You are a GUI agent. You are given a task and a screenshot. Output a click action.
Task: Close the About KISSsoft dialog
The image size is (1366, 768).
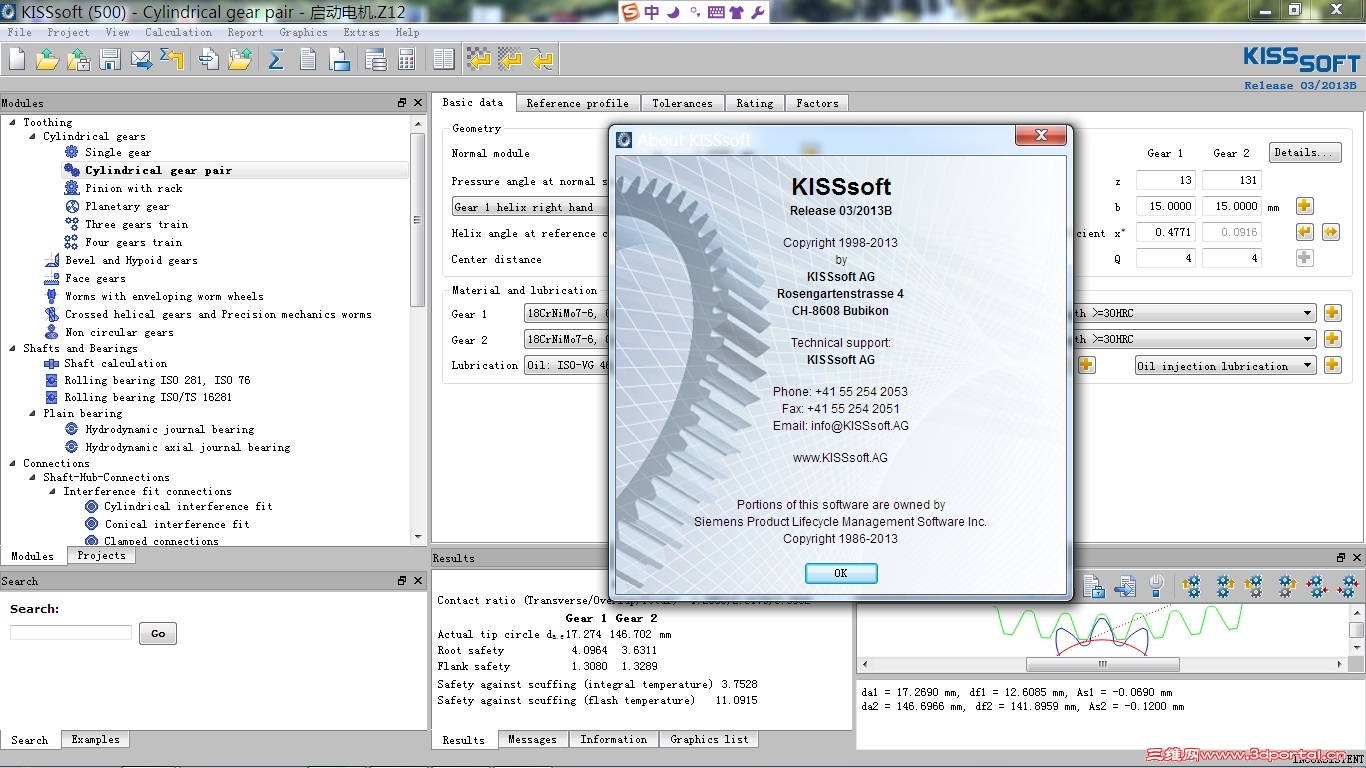pos(1041,135)
